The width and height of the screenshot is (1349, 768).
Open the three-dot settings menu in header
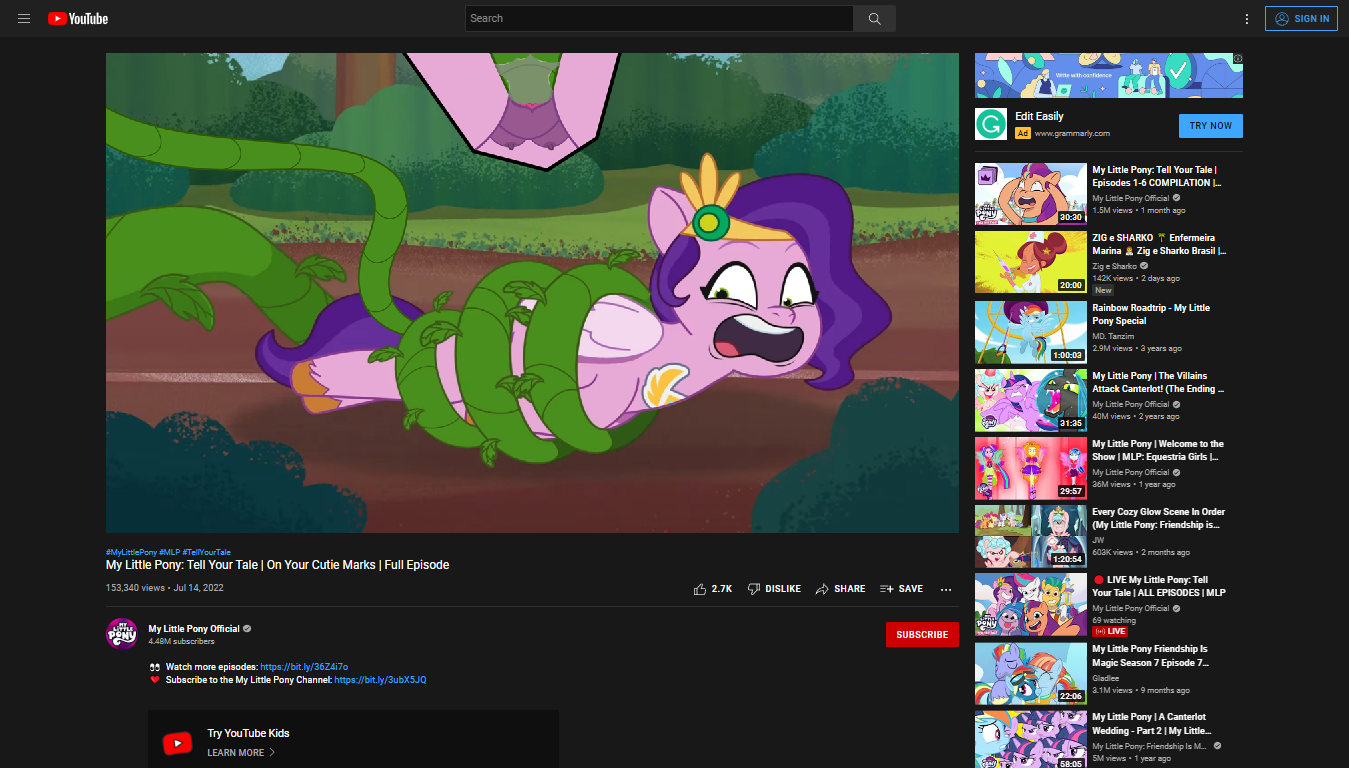coord(1247,19)
